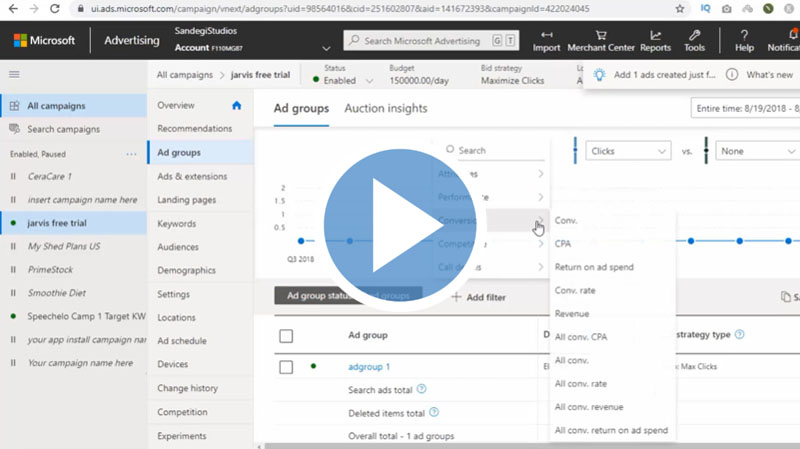Play the video with the play button
Screen dimensions: 800x449
click(x=400, y=225)
